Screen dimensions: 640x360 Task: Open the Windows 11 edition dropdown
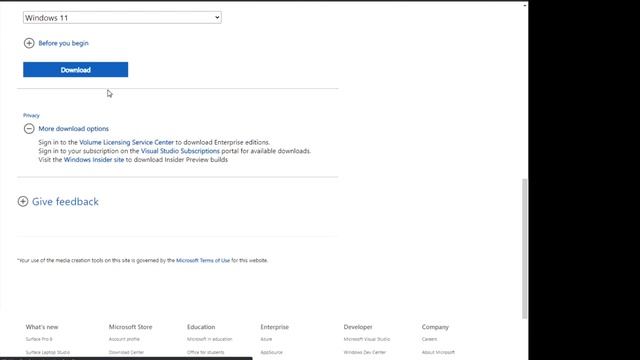coord(122,18)
